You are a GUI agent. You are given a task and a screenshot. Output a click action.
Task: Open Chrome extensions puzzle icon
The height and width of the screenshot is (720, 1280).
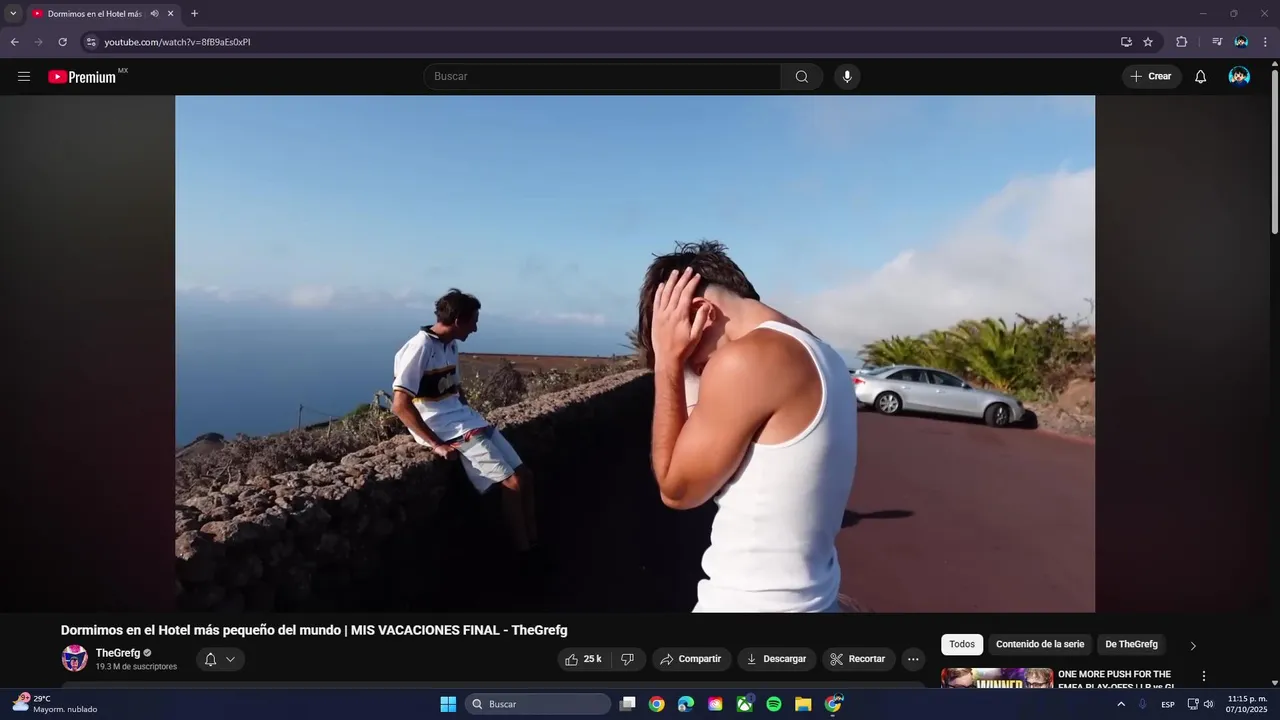pyautogui.click(x=1181, y=42)
